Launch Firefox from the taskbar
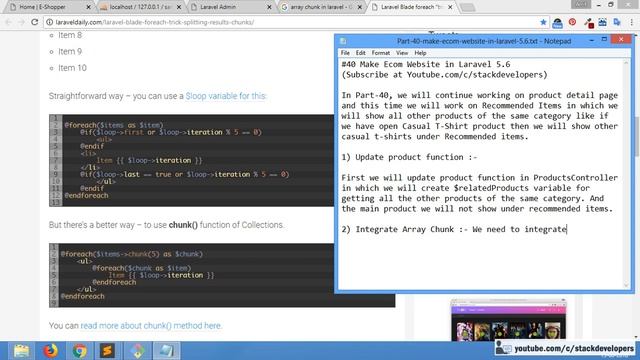 point(51,351)
